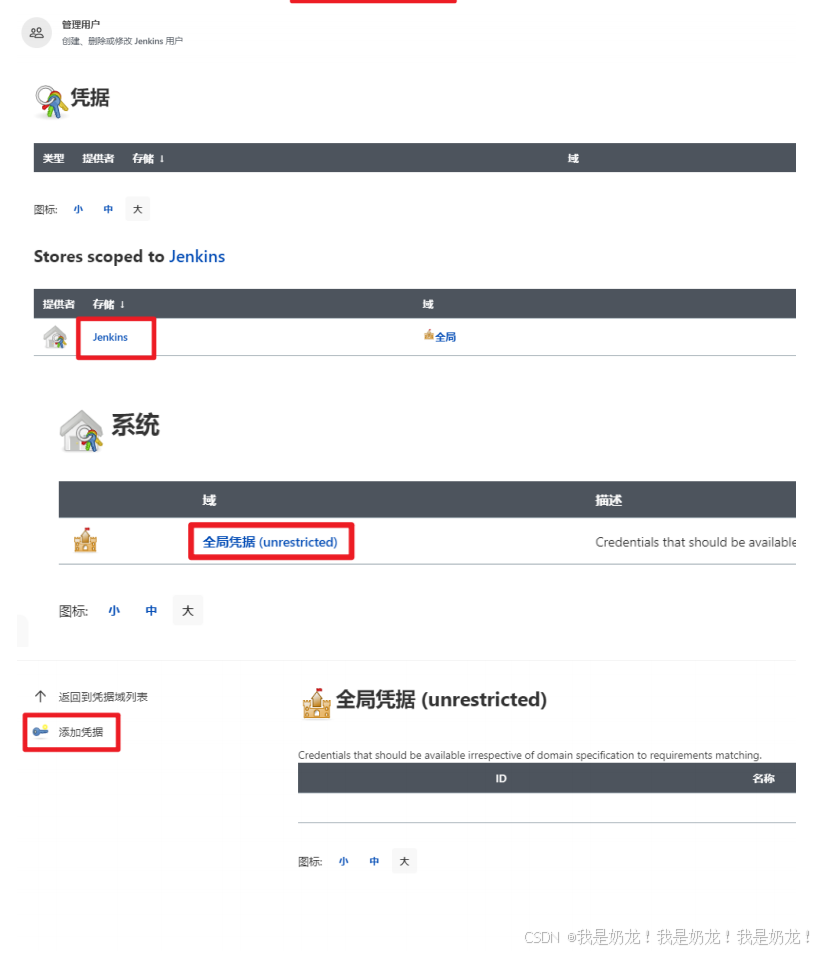This screenshot has width=828, height=953.
Task: Click the credentials keys icon beside 凭据
Action: tap(50, 101)
